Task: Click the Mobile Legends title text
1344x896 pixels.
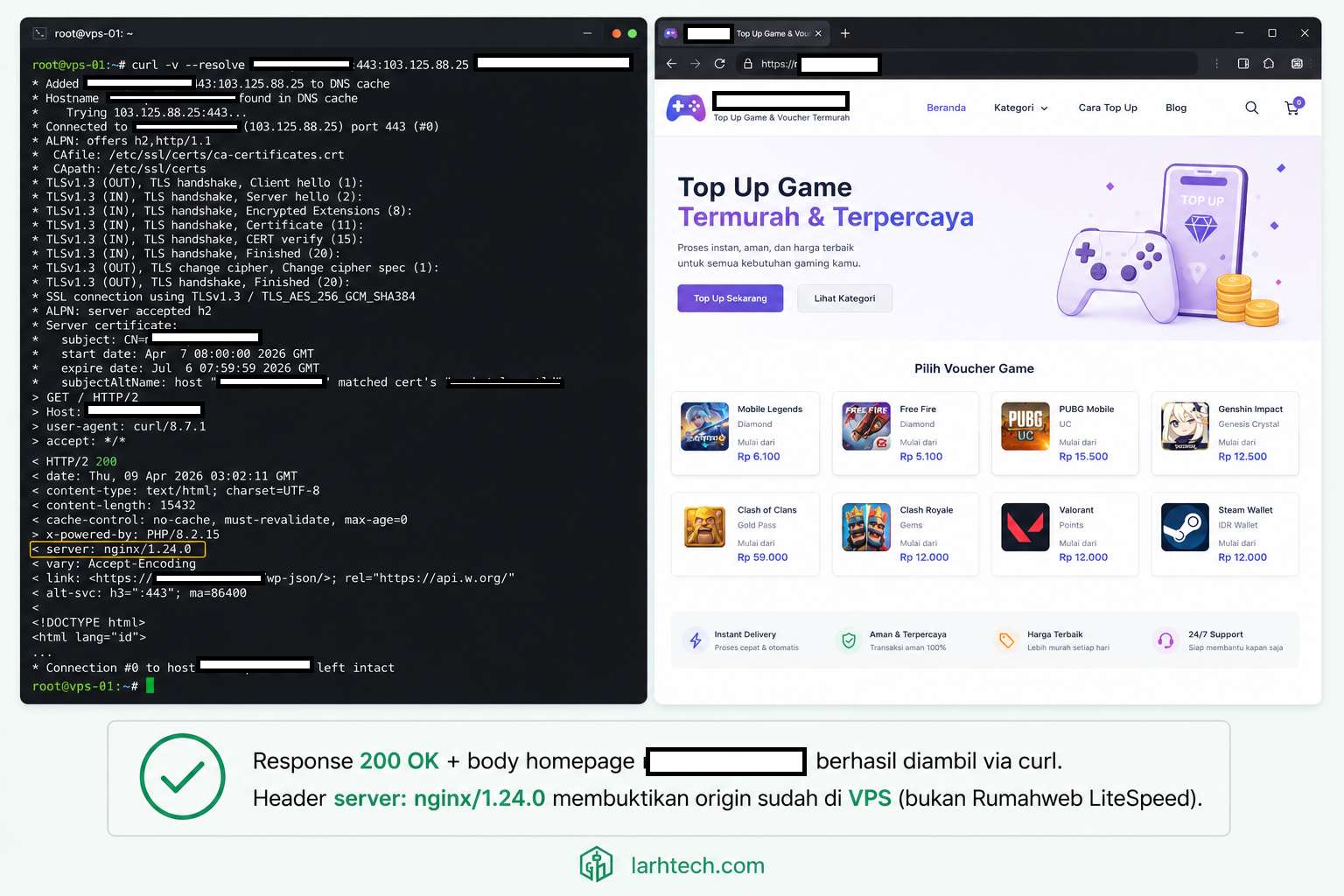Action: point(770,409)
